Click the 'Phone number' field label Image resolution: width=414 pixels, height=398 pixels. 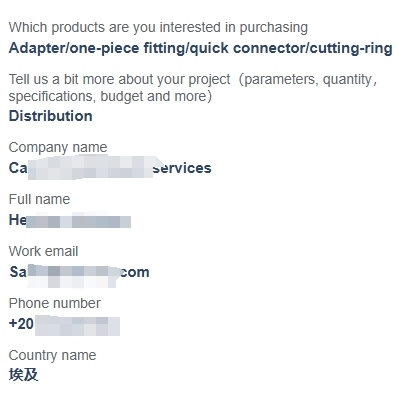click(x=55, y=303)
